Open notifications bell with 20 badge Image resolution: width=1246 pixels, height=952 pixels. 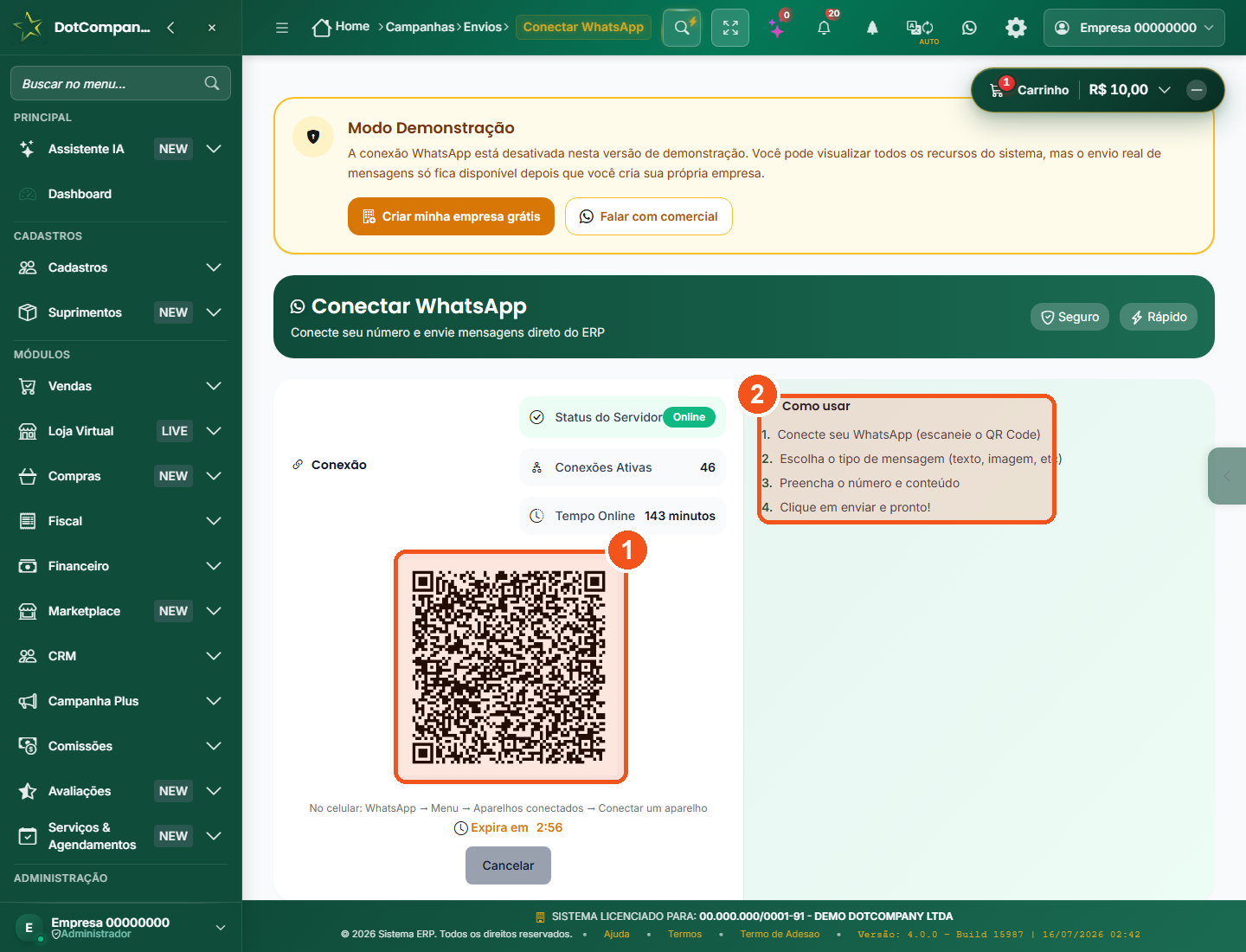825,28
